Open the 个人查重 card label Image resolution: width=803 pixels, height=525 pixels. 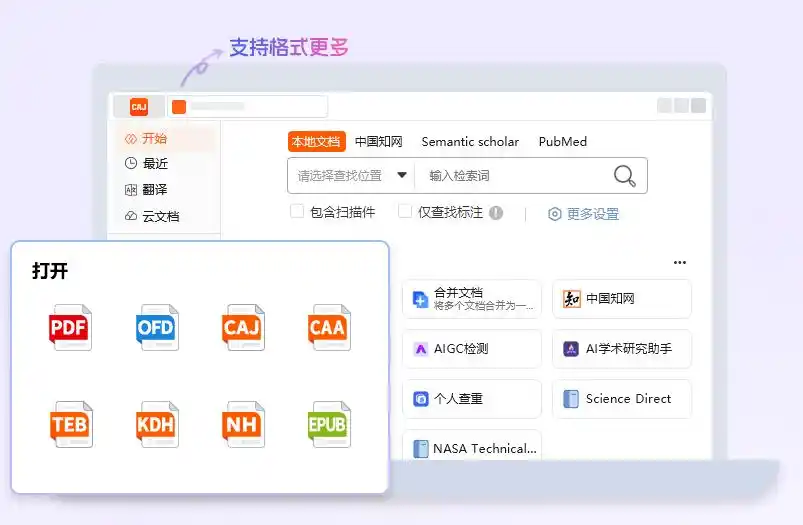458,398
